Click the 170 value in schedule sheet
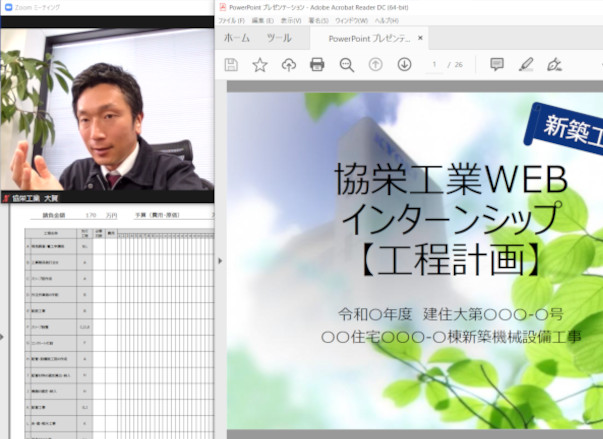Screen dimensions: 603x439 (x=91, y=215)
